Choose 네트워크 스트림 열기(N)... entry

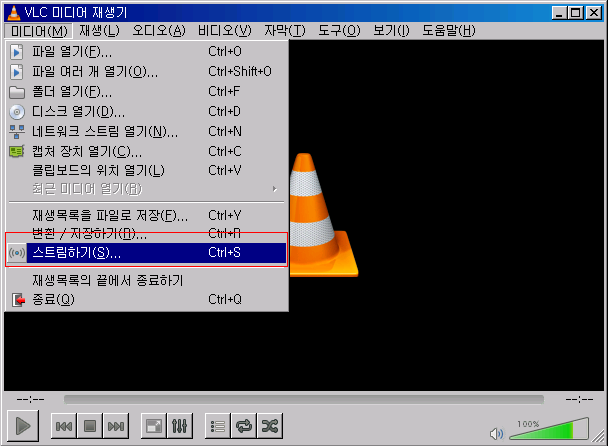pyautogui.click(x=147, y=132)
